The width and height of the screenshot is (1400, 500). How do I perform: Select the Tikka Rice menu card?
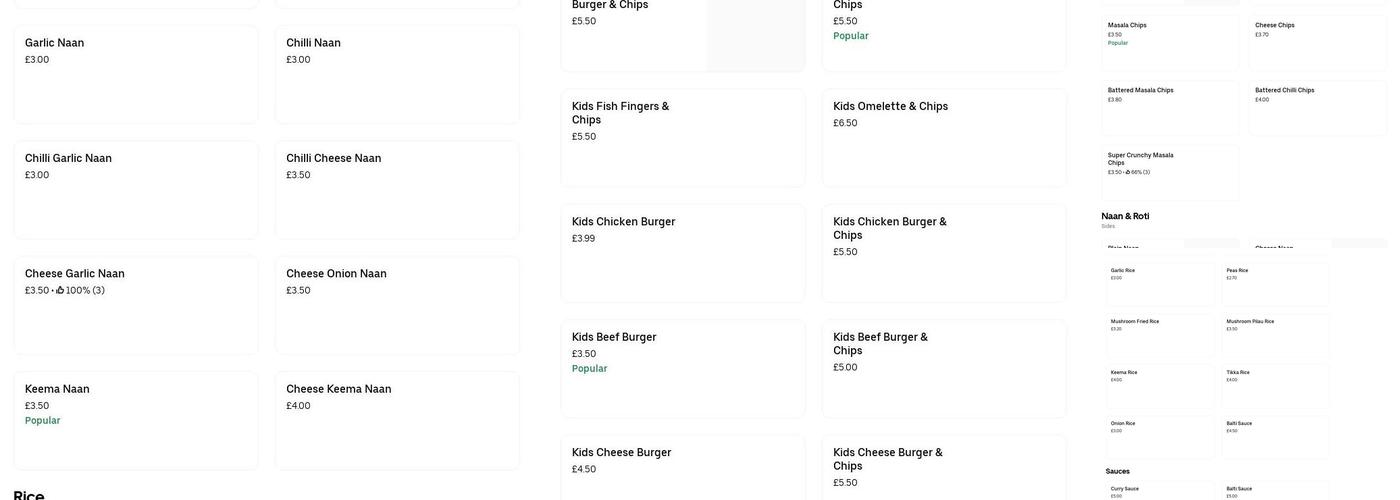1275,388
